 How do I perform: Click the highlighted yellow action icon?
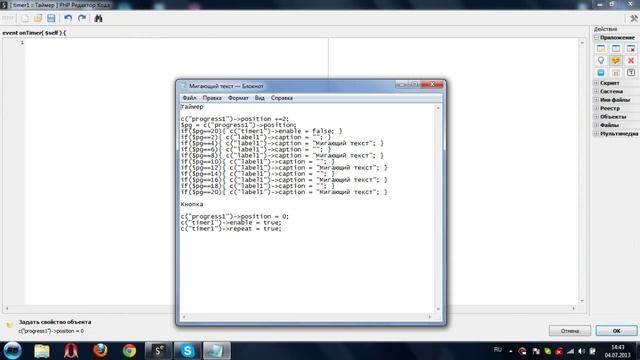click(x=616, y=60)
